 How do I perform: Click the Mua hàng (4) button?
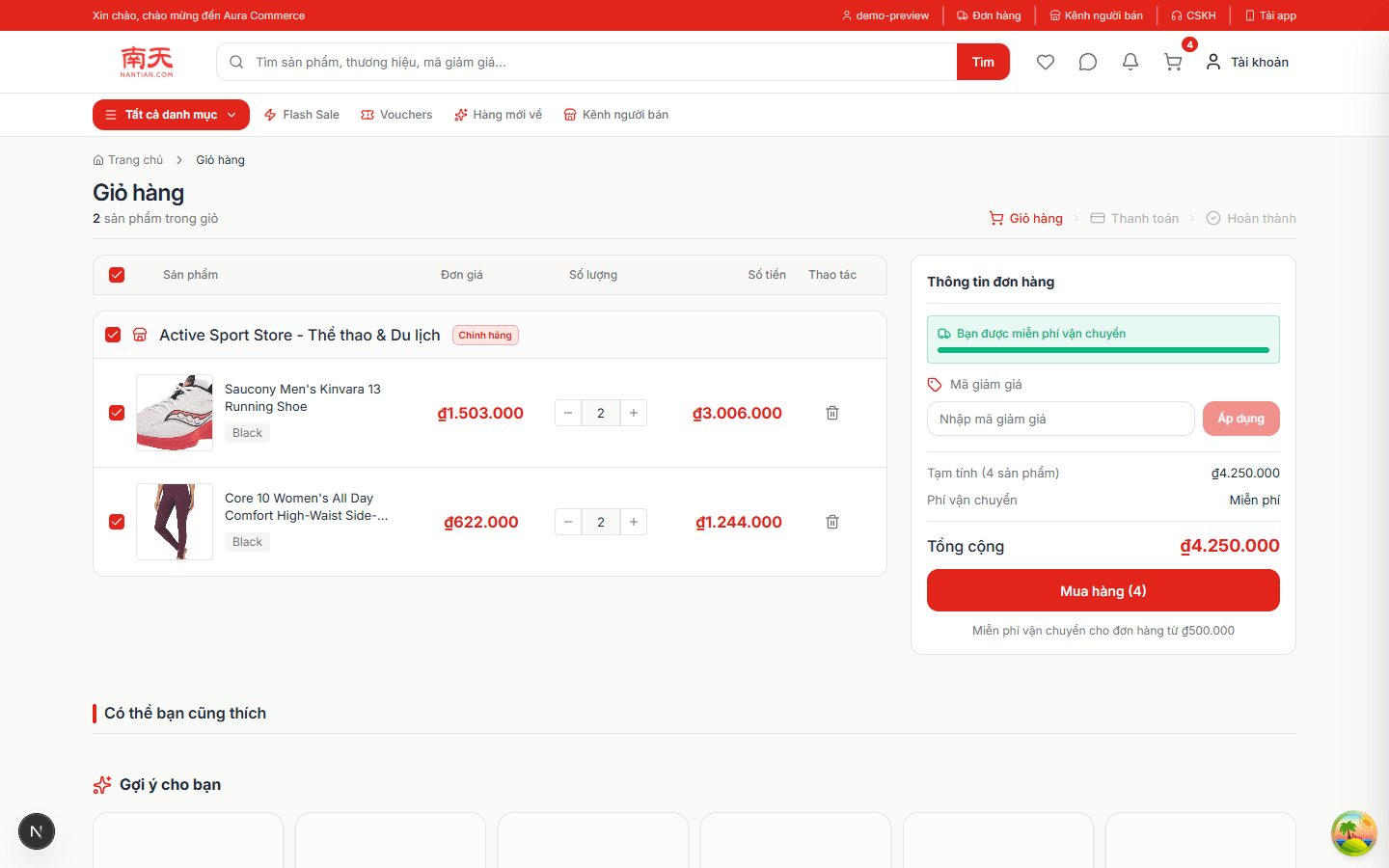point(1103,590)
